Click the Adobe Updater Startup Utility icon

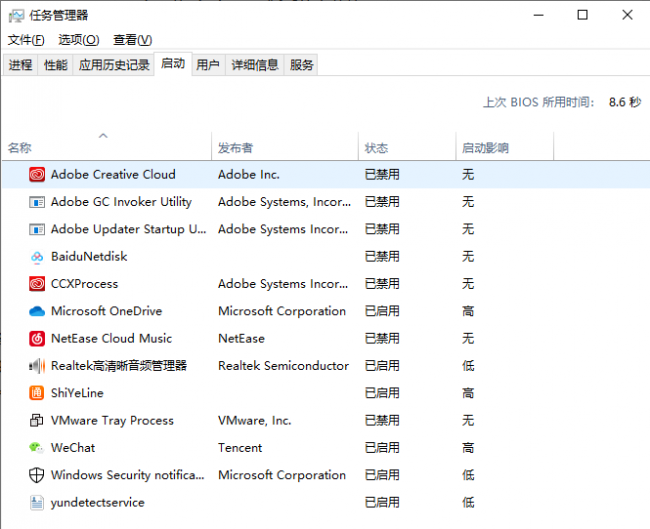pos(37,229)
